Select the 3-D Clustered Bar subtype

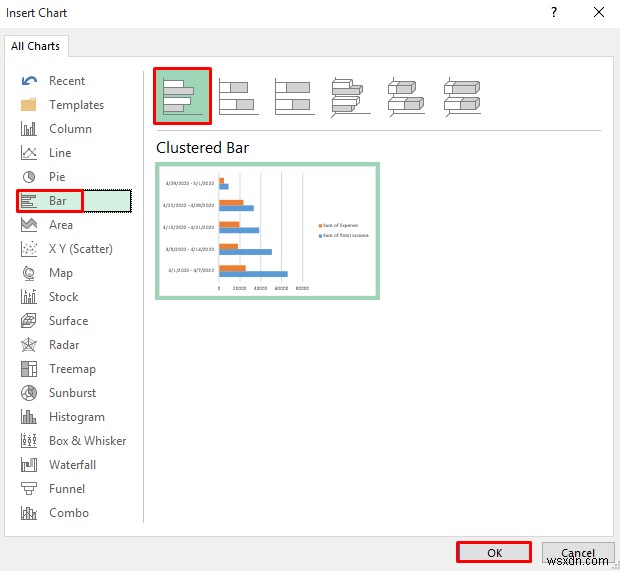click(350, 97)
